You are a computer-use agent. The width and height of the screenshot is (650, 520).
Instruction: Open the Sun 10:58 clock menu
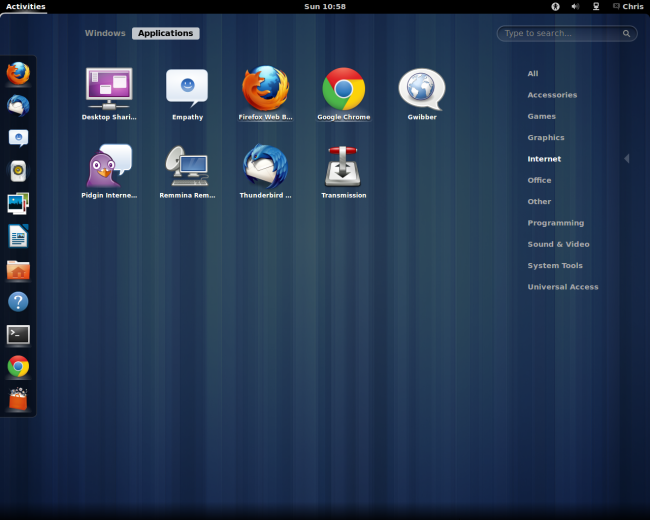[x=325, y=6]
